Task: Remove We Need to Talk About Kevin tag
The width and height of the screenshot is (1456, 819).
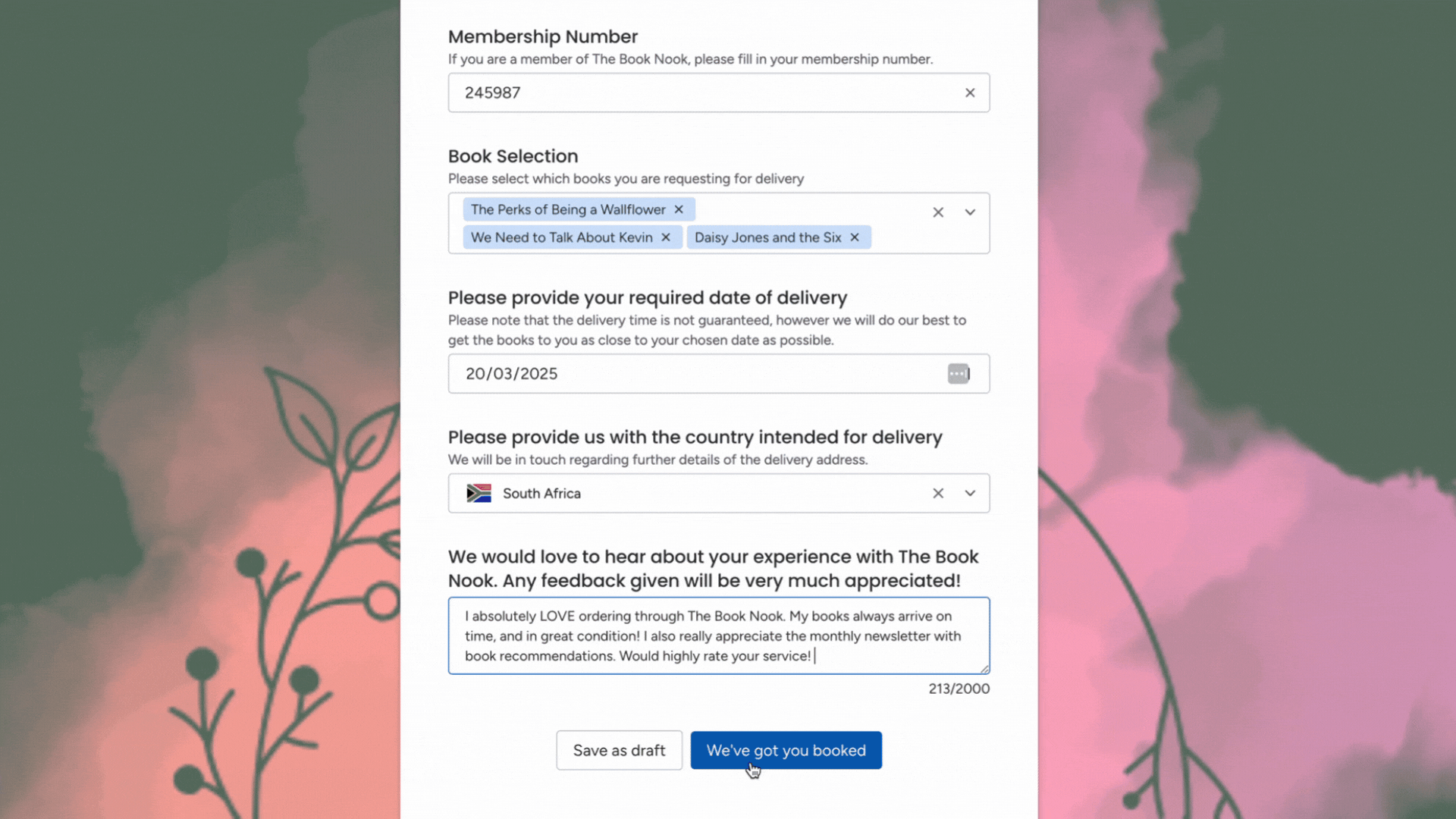Action: point(666,237)
